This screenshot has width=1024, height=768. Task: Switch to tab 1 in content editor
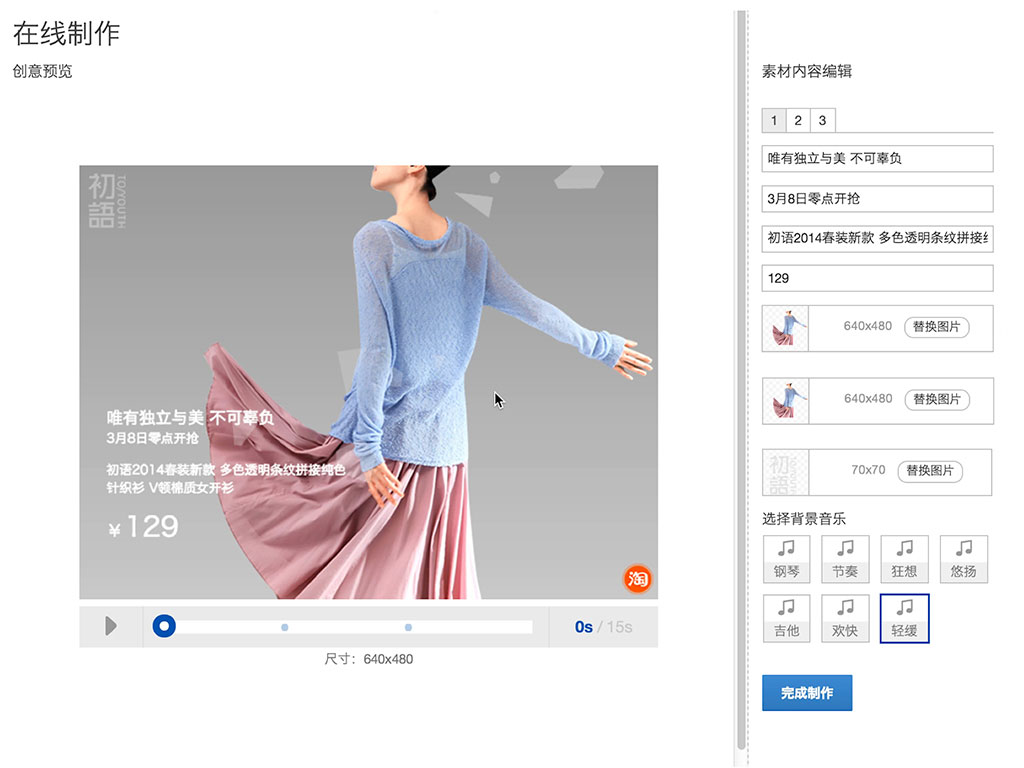coord(774,121)
